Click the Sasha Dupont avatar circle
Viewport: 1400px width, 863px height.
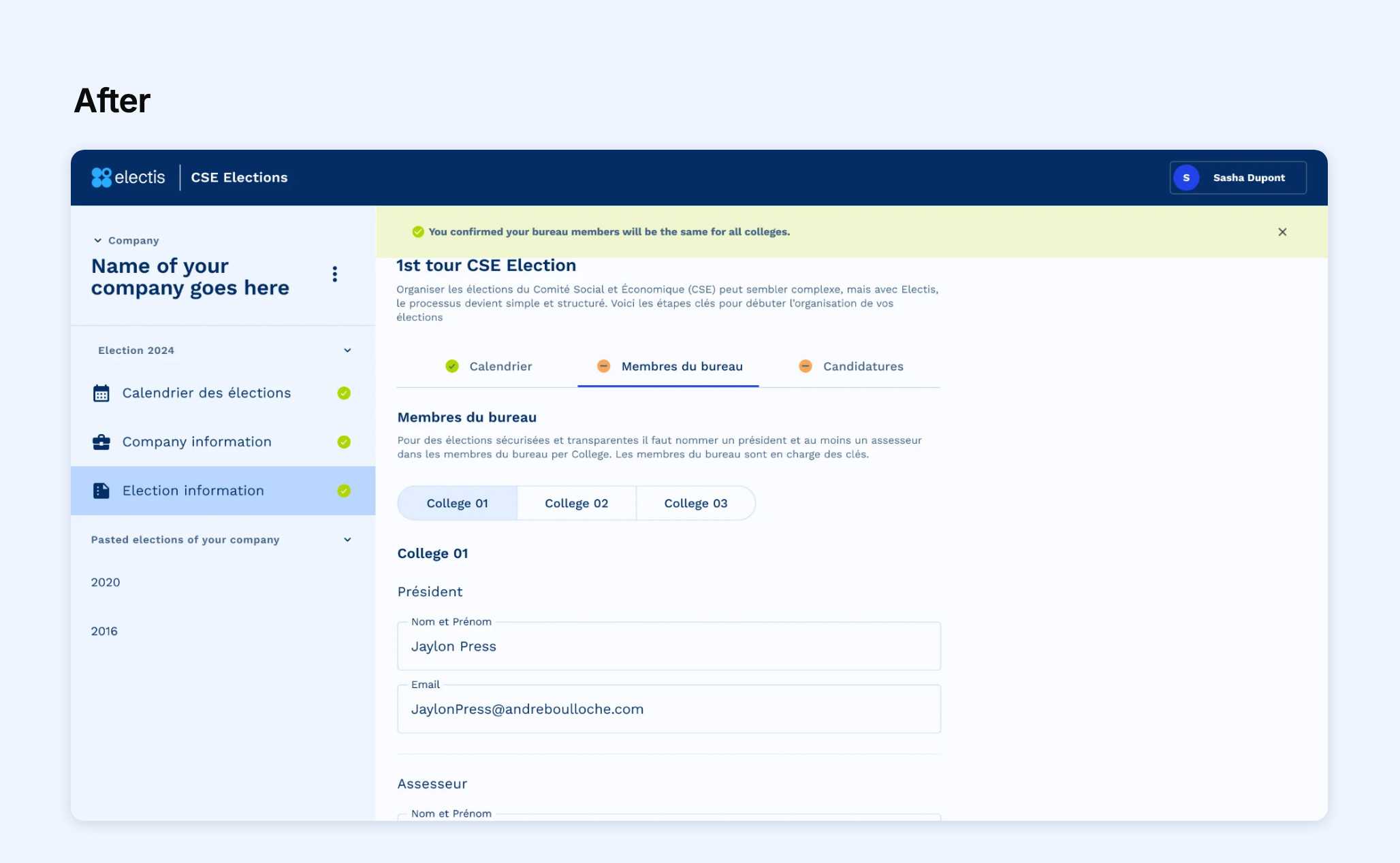(1186, 178)
